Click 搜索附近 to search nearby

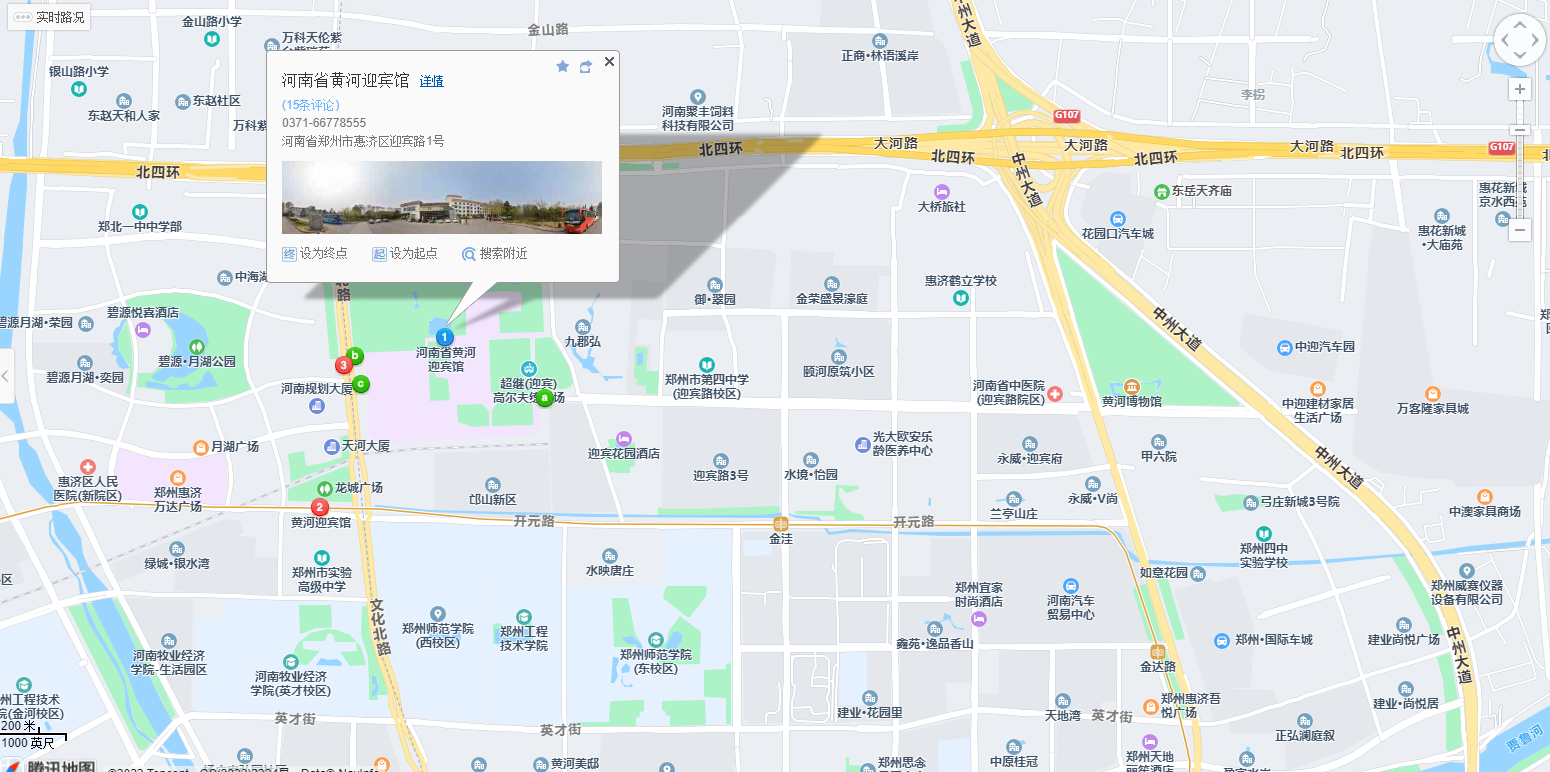tap(495, 254)
